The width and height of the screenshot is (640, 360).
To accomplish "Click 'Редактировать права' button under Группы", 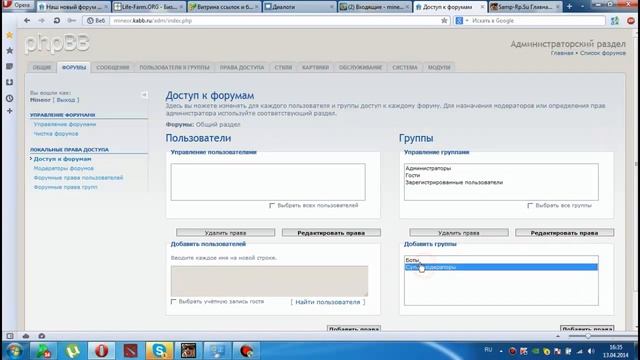I will click(x=564, y=233).
